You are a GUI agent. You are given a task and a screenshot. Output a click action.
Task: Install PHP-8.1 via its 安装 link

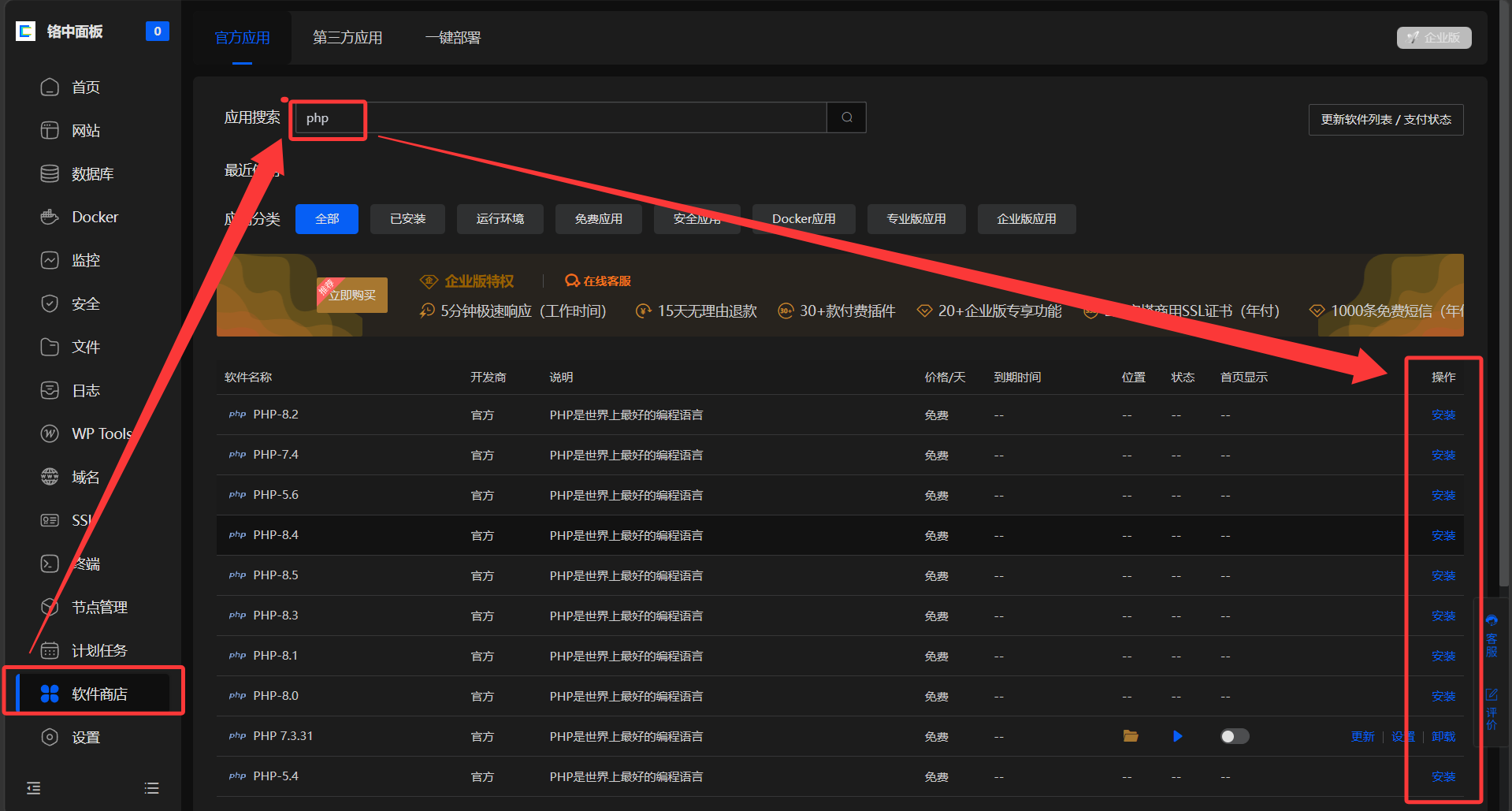(x=1443, y=657)
